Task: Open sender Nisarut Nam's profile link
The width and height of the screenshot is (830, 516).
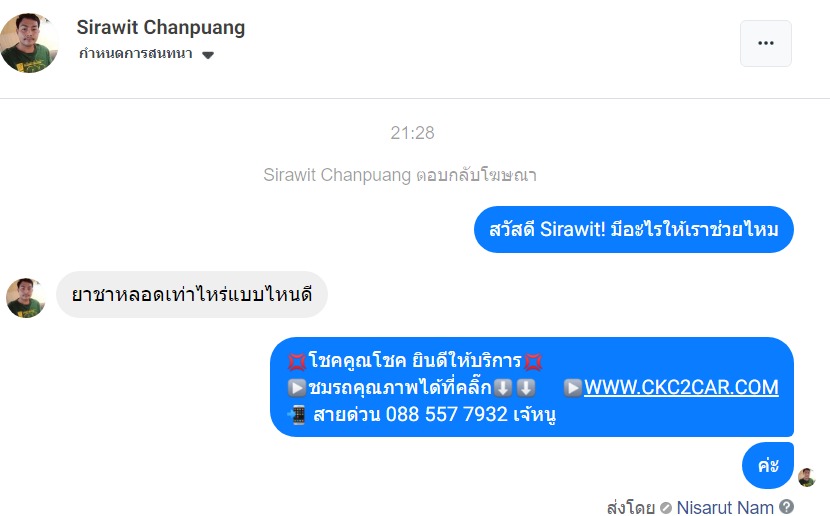Action: [x=725, y=508]
